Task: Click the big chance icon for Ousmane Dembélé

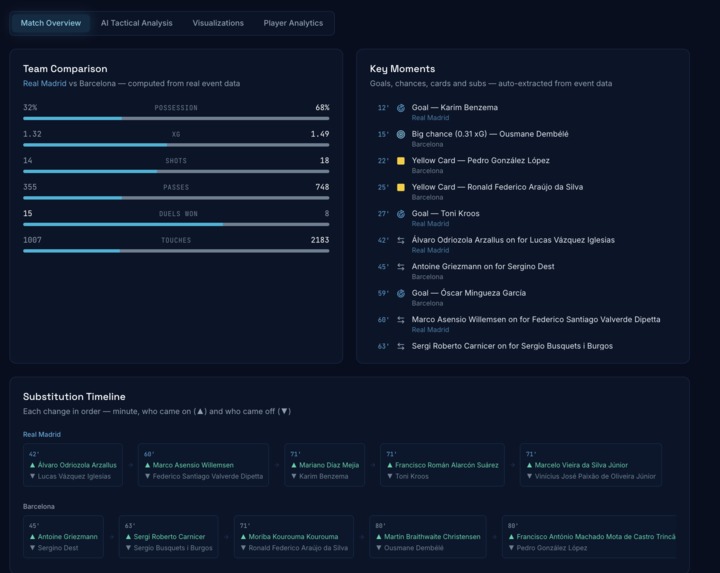Action: click(x=401, y=135)
